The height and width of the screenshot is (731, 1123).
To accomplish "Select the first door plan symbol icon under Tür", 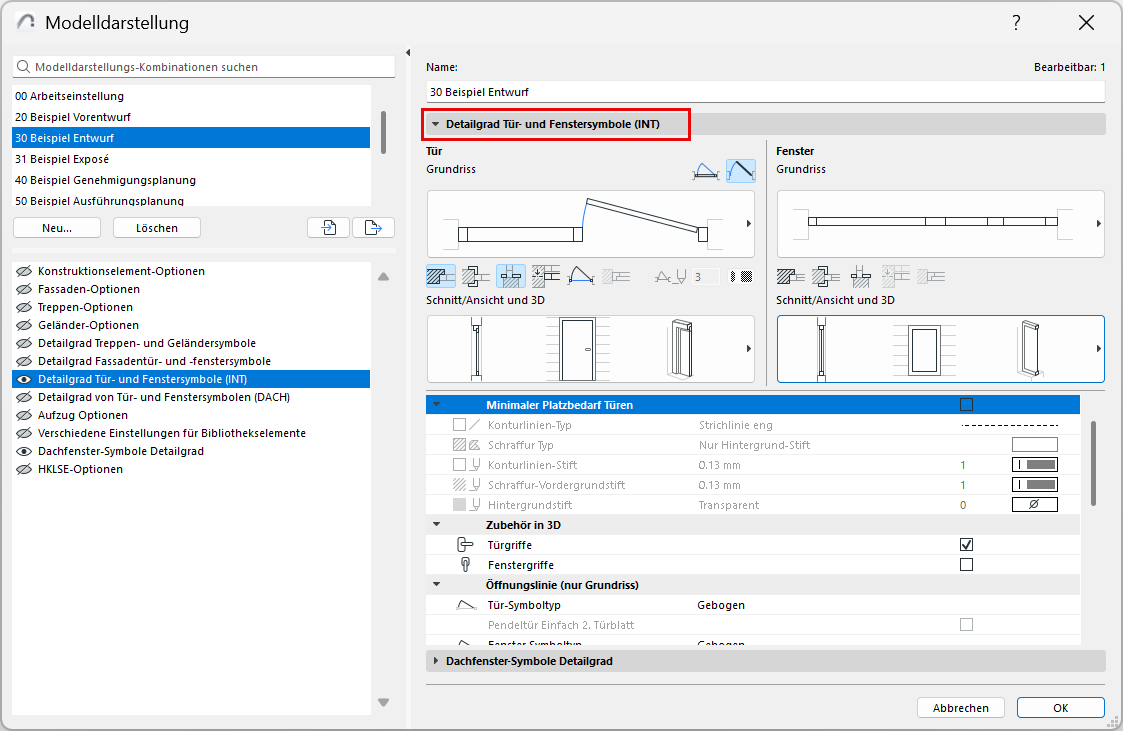I will [441, 277].
